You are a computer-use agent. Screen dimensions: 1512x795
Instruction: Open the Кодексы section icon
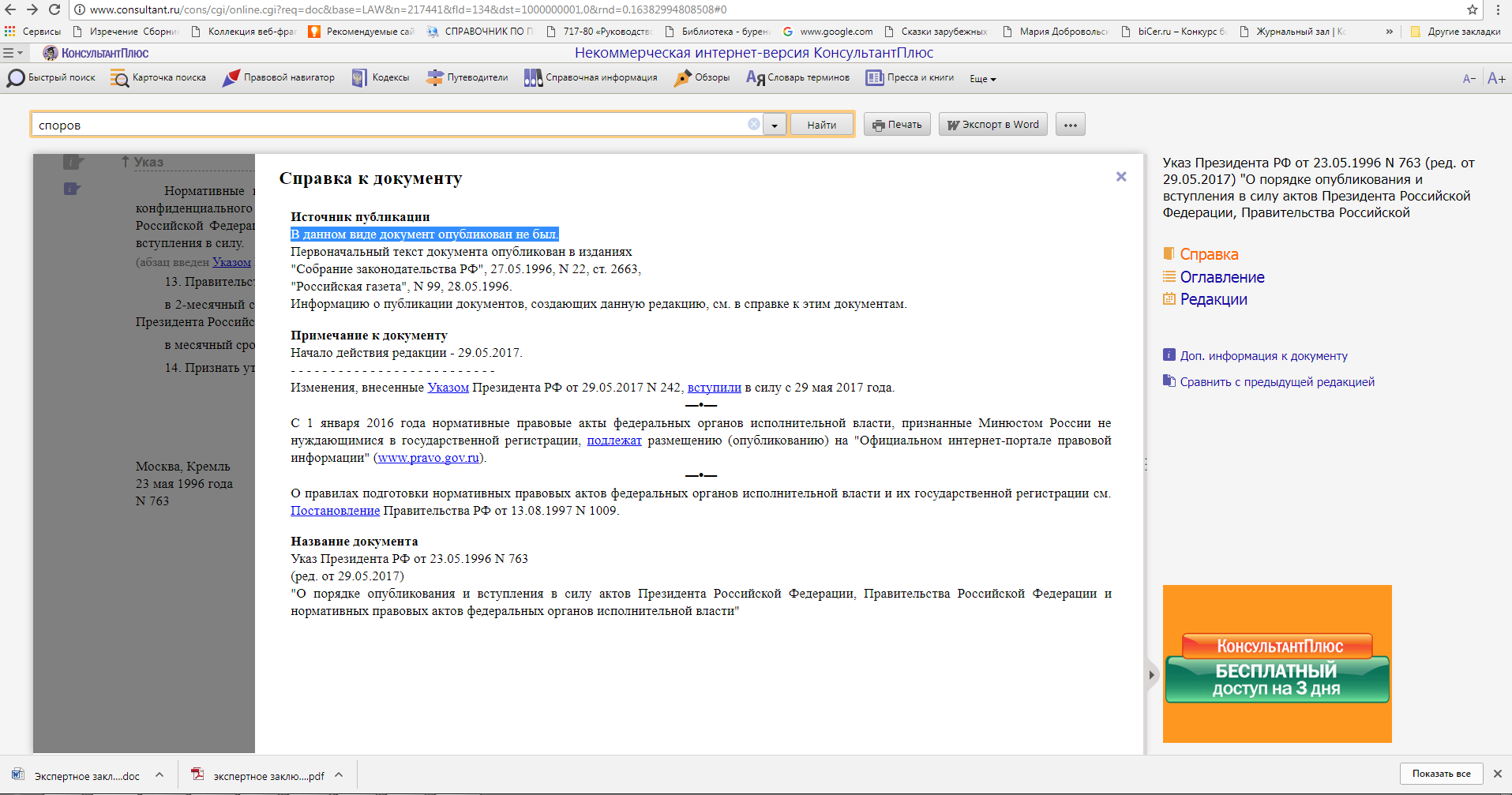coord(359,78)
